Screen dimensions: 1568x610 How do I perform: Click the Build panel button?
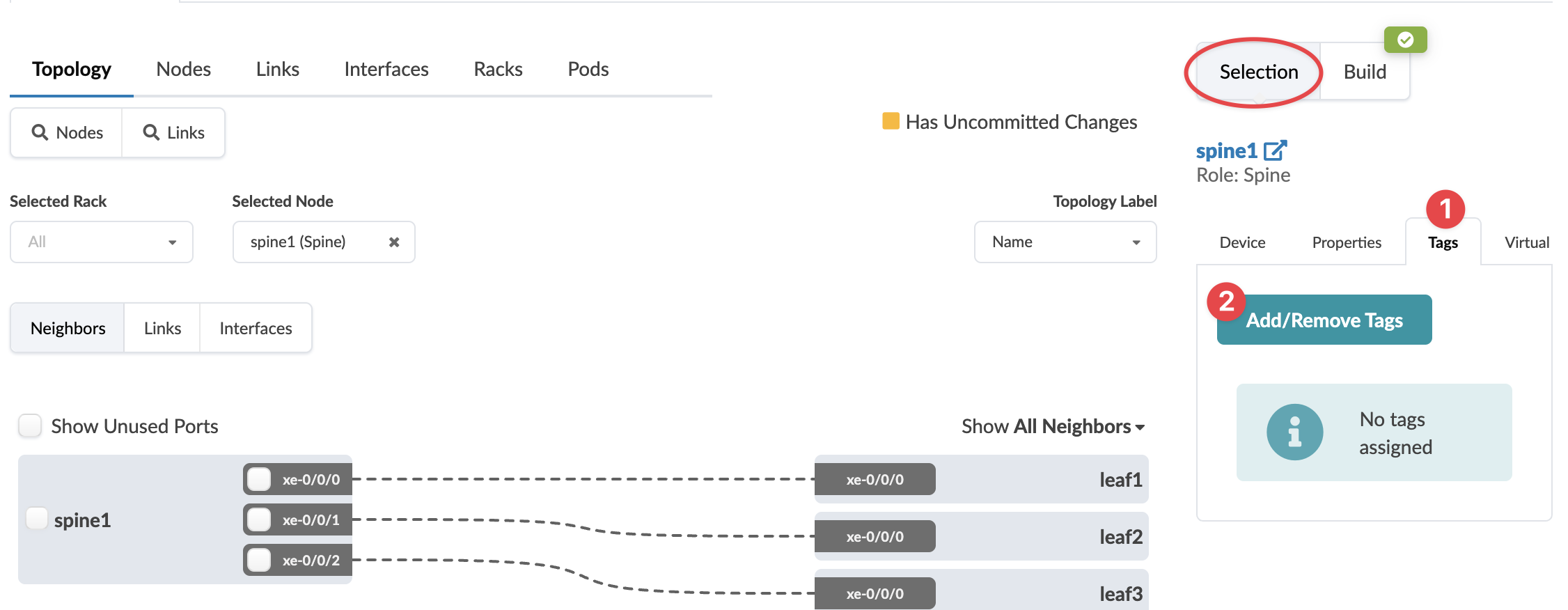click(x=1365, y=72)
